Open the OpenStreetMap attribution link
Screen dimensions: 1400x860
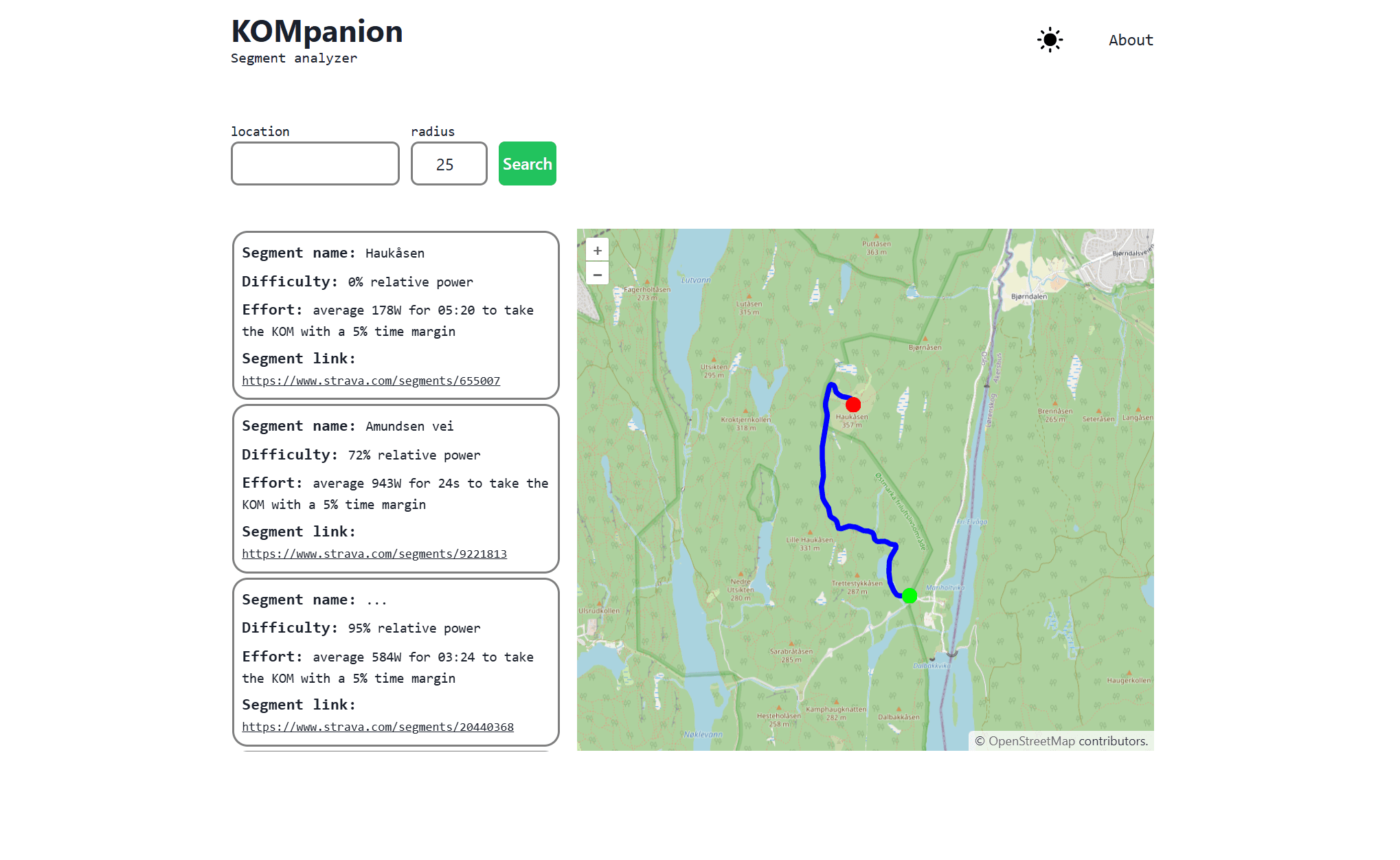[1031, 741]
